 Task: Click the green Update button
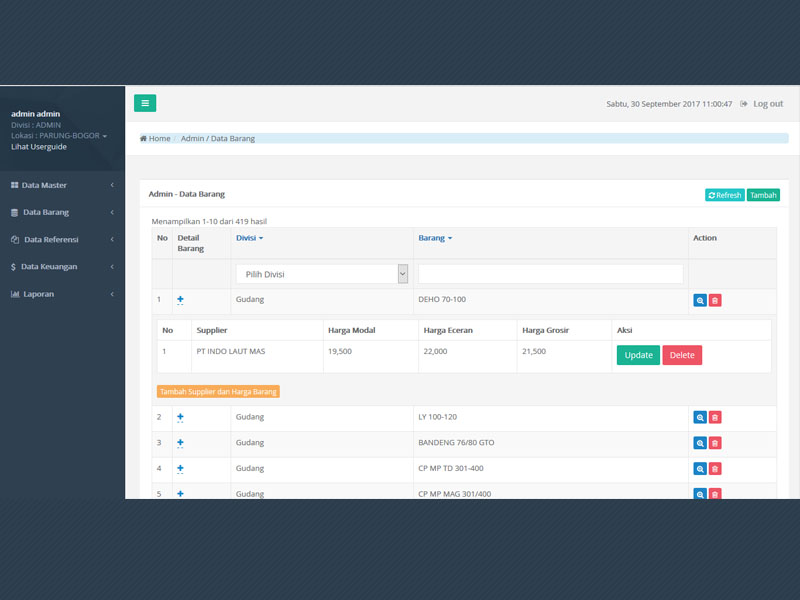point(638,355)
